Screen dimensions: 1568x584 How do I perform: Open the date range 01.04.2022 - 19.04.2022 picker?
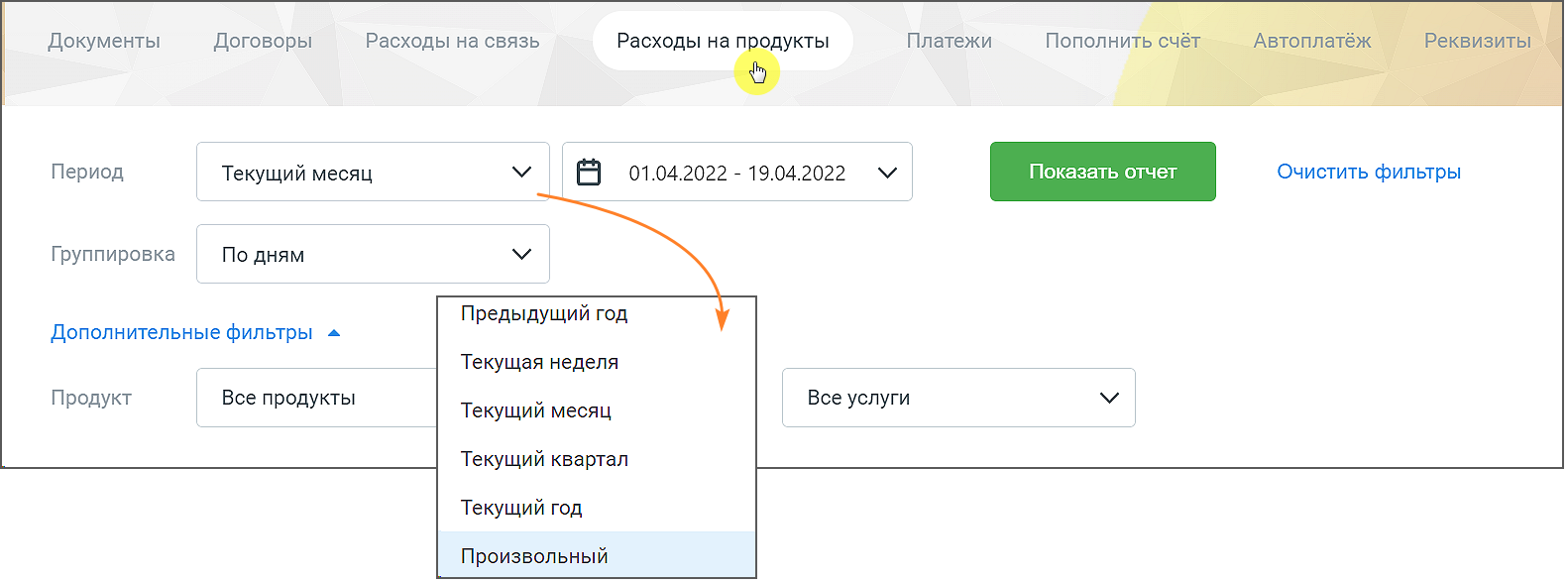tap(737, 172)
